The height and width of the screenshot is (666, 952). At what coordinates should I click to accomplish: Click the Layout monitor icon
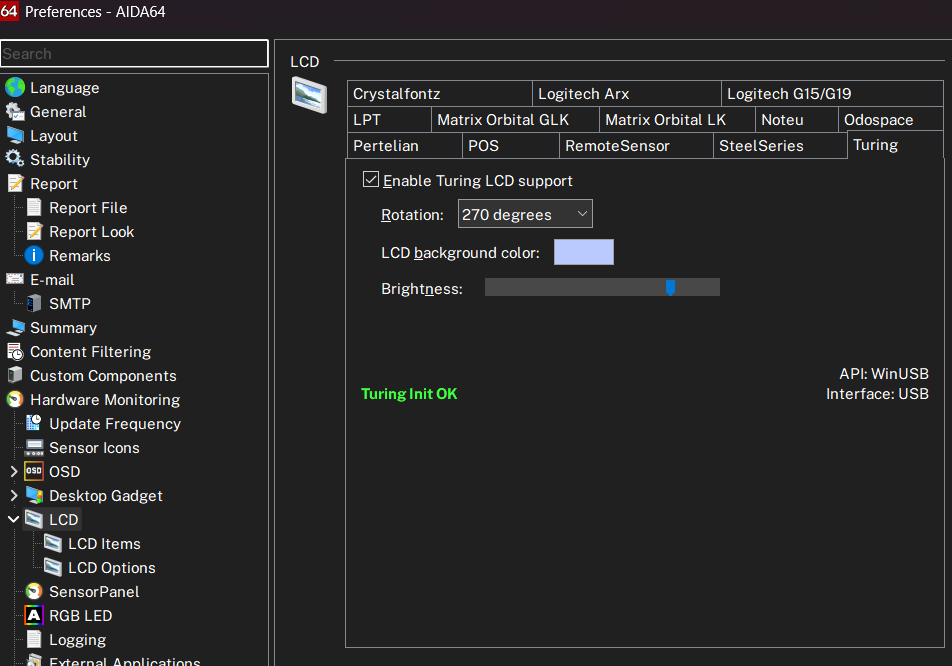(x=15, y=135)
